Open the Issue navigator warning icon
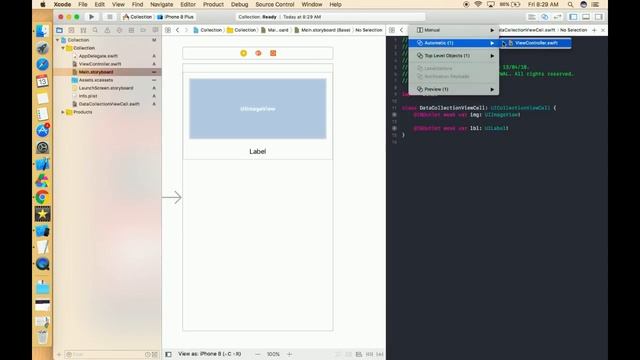This screenshot has height=360, width=640. click(x=107, y=30)
